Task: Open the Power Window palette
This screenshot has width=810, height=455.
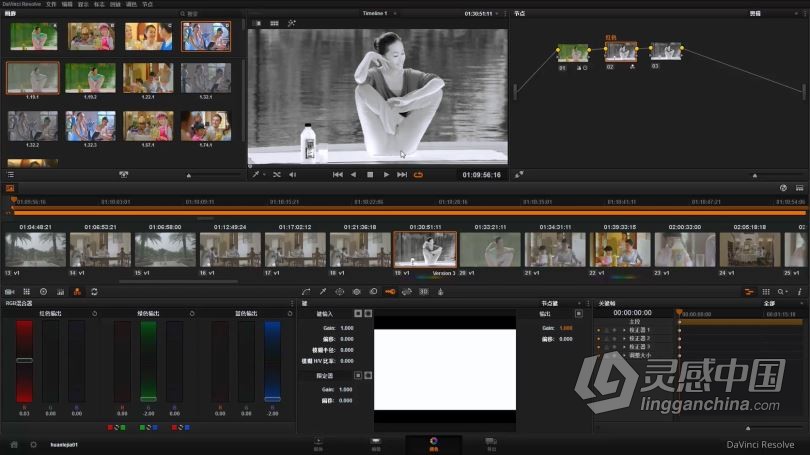Action: click(339, 292)
